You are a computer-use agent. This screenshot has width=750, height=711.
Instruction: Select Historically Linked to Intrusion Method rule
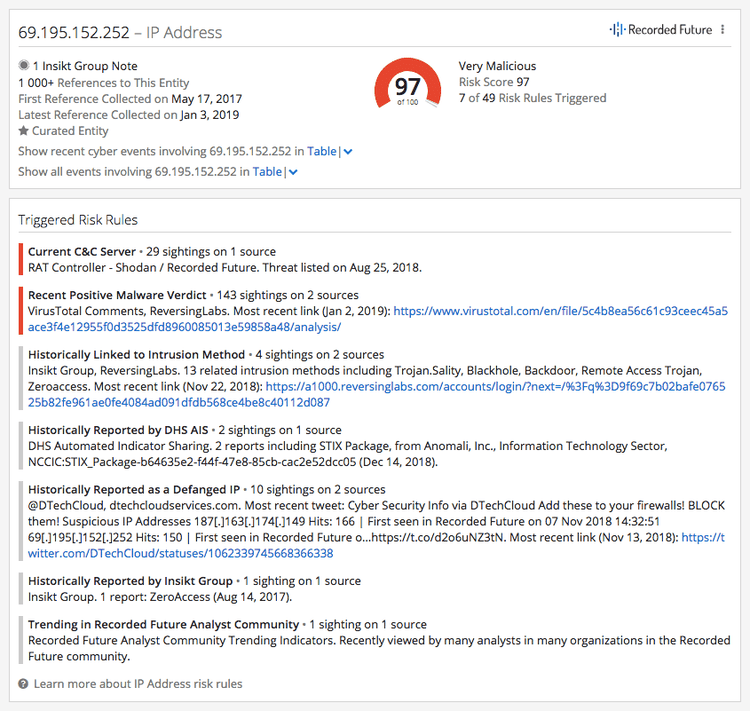136,354
